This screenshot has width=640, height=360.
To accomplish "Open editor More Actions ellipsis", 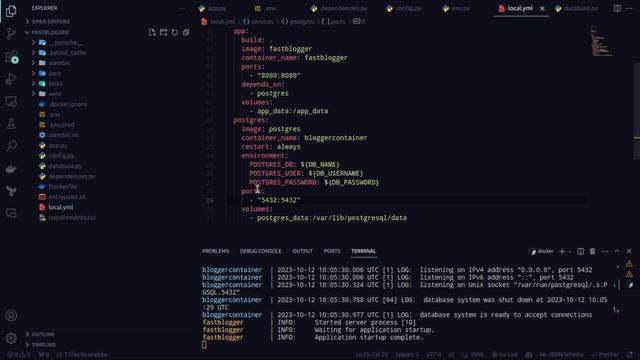I will click(x=629, y=8).
